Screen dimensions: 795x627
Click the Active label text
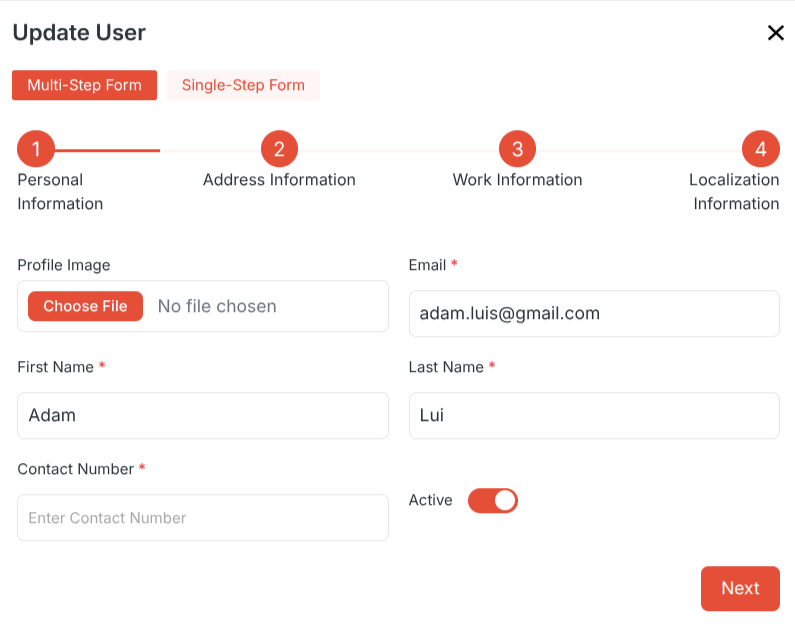(x=430, y=500)
